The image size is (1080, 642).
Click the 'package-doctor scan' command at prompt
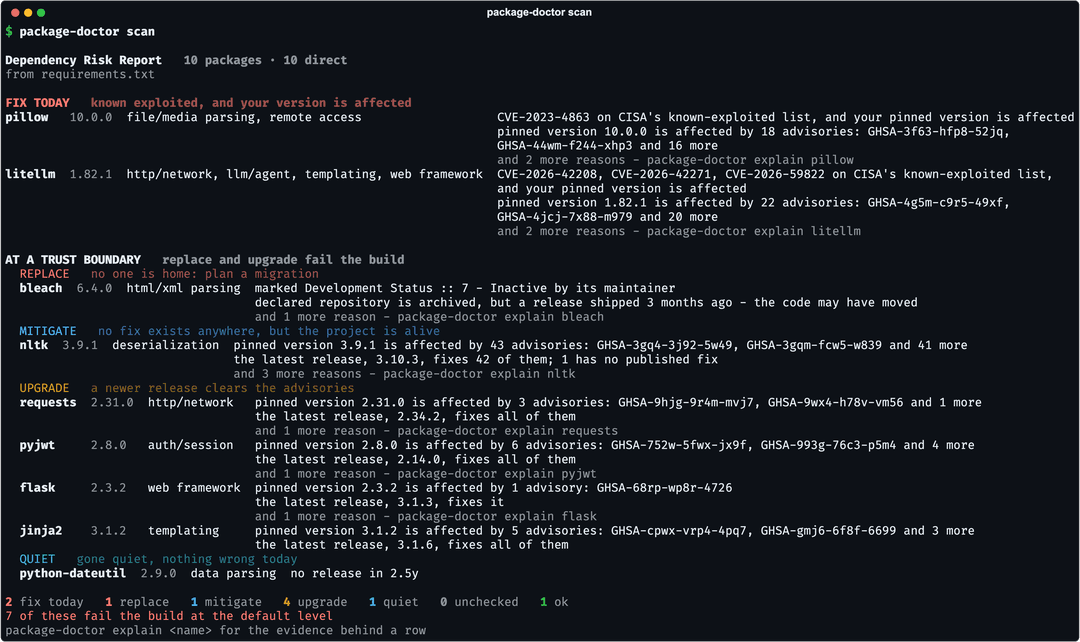(x=87, y=32)
